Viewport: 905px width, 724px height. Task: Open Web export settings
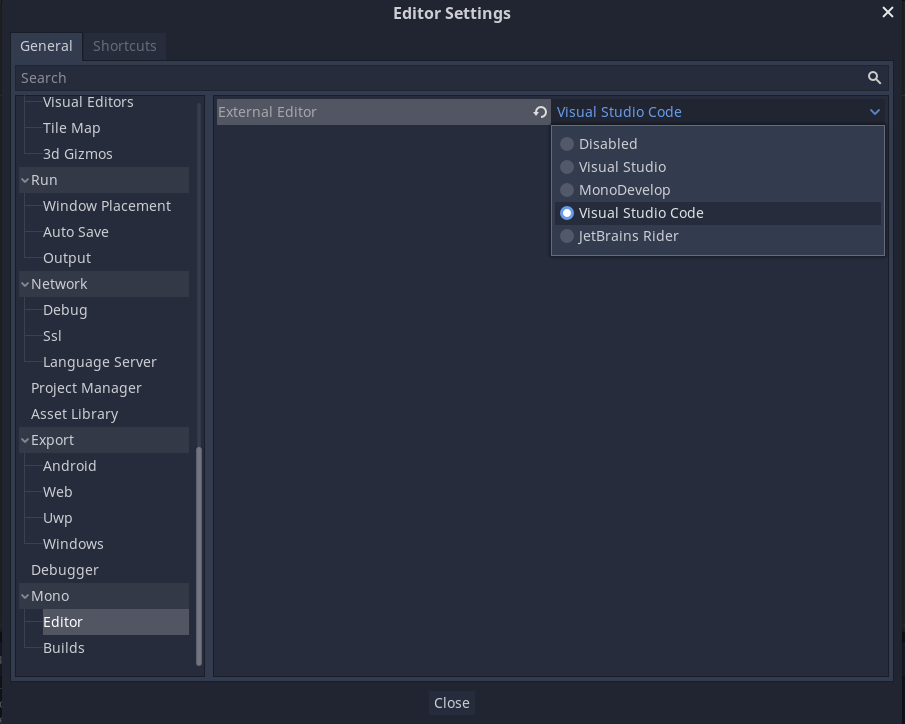58,492
